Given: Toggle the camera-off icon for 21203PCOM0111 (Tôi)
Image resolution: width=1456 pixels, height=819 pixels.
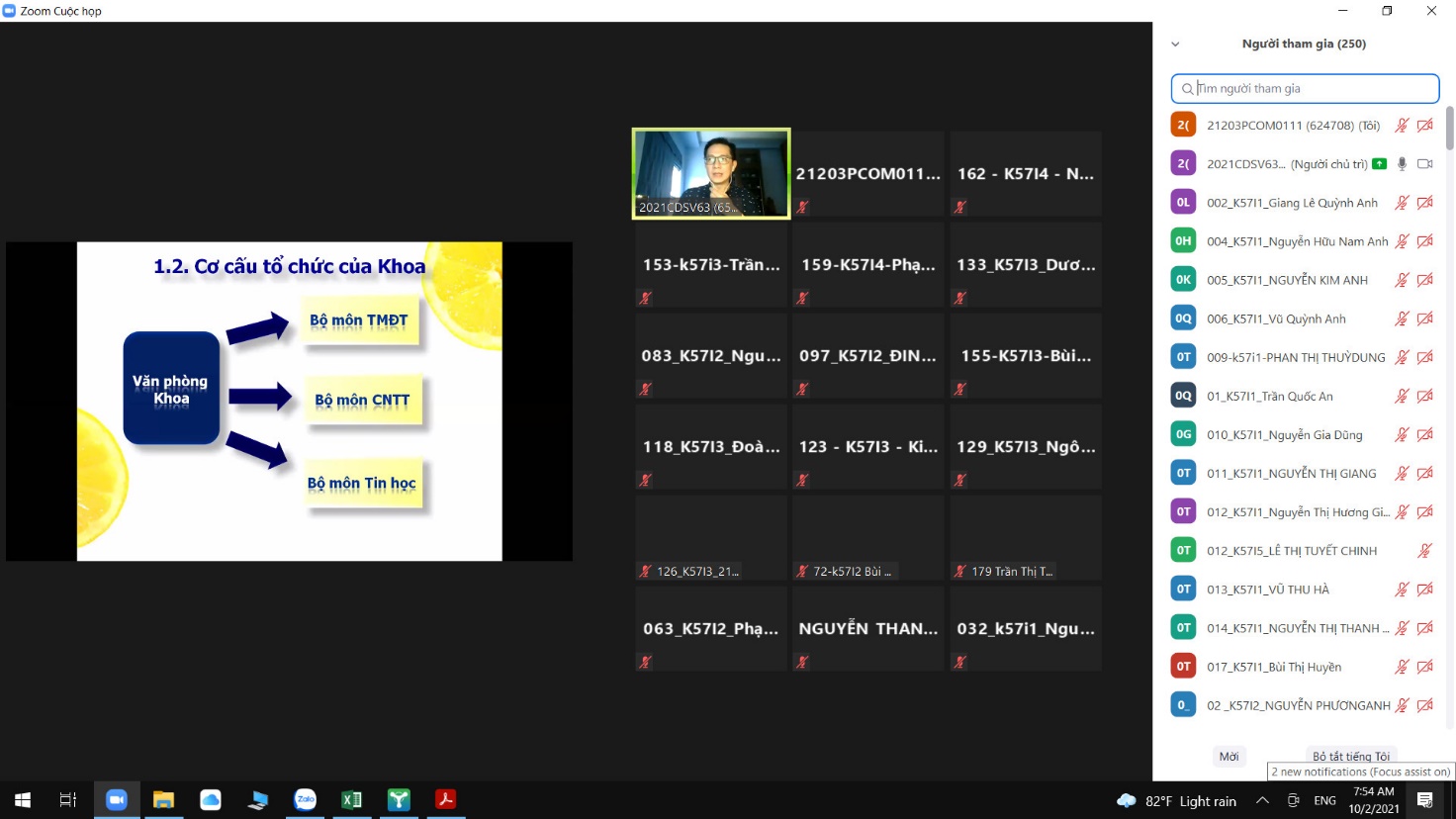Looking at the screenshot, I should 1424,126.
